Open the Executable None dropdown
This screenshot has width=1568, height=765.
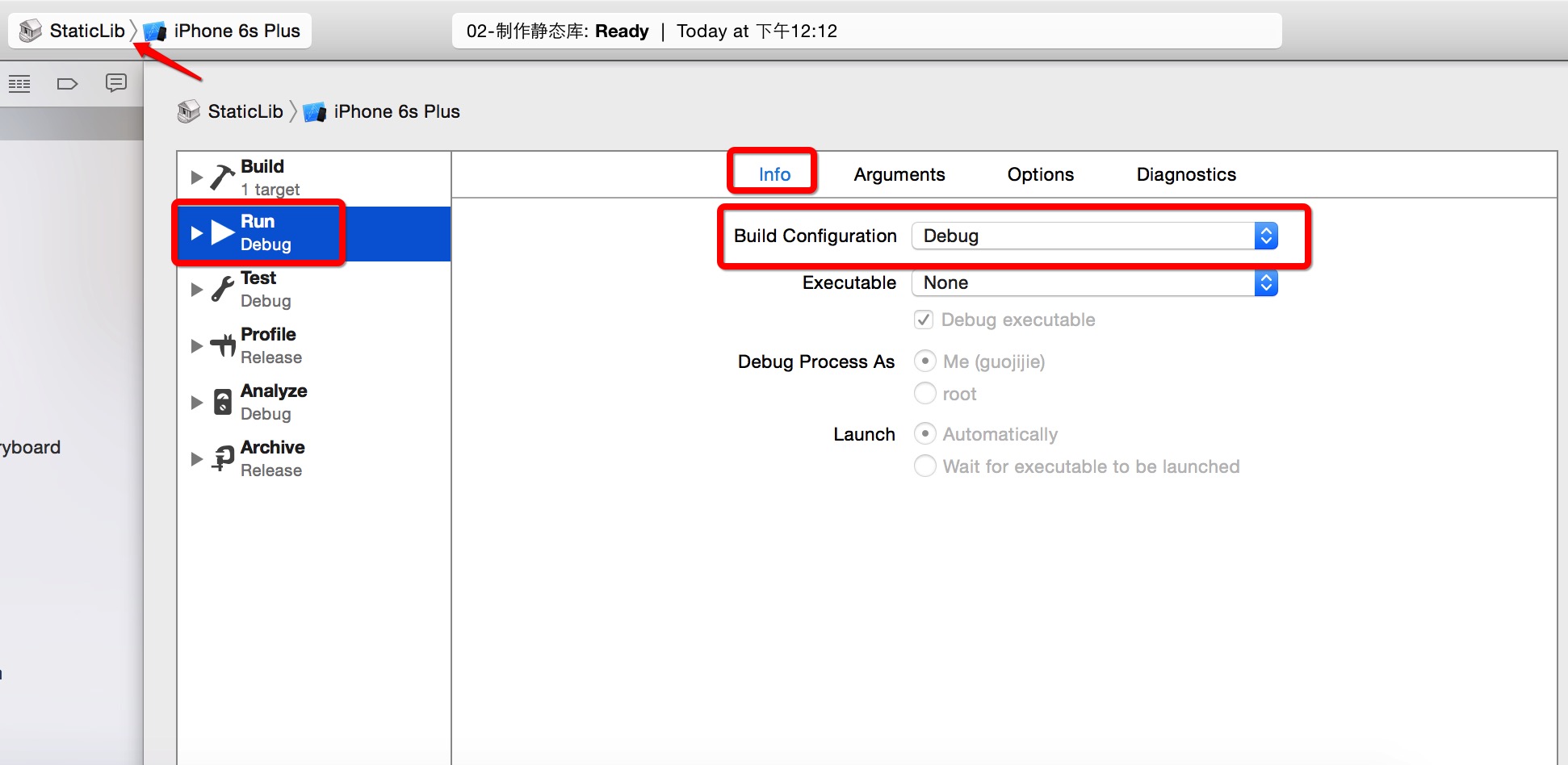click(x=1095, y=282)
